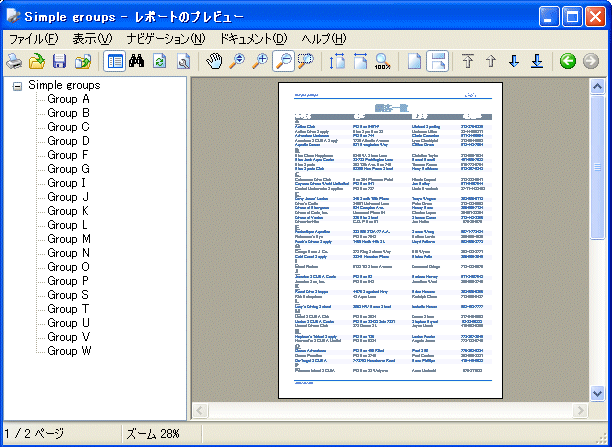Select the marquee zoom-to-selection tool
This screenshot has height=447, width=612.
pos(306,61)
